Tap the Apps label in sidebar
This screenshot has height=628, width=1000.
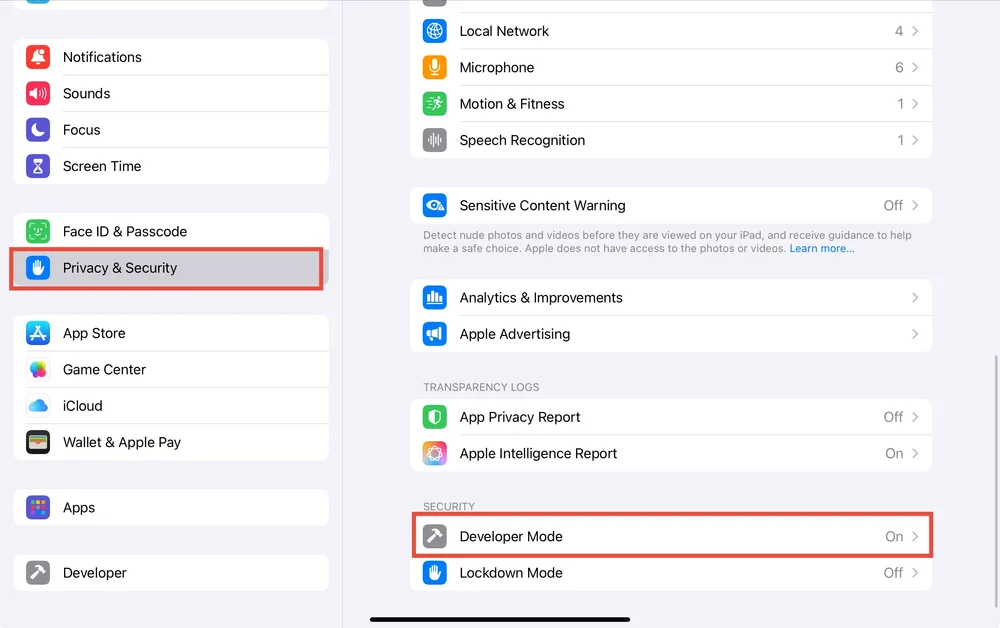79,508
